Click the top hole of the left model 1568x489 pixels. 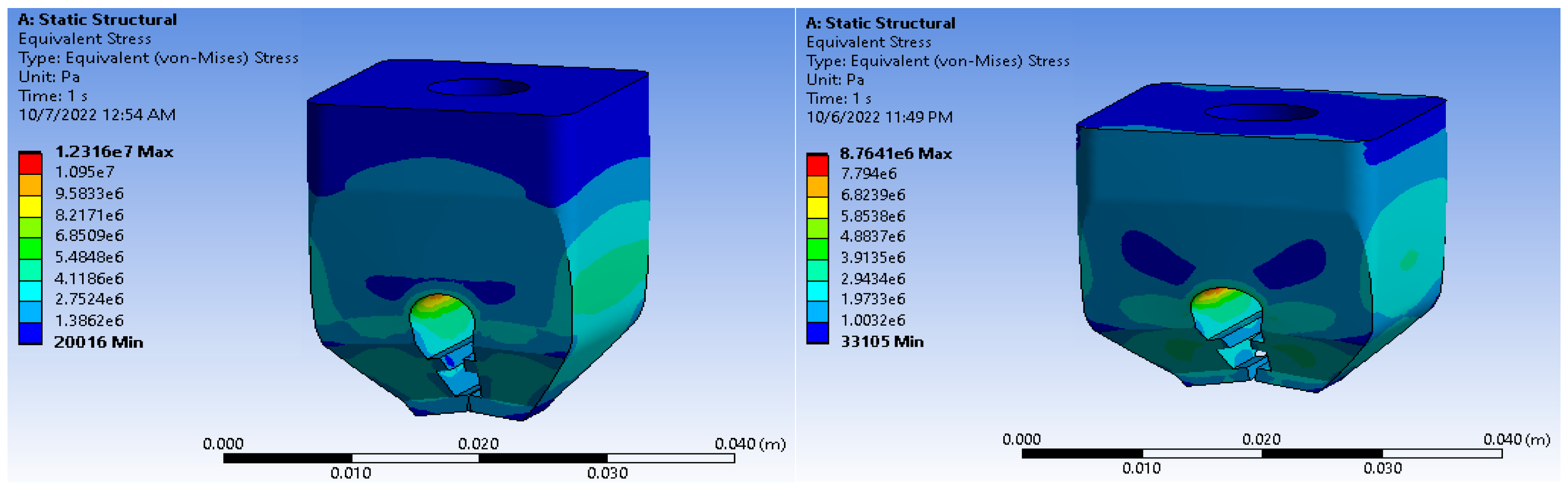pyautogui.click(x=478, y=88)
